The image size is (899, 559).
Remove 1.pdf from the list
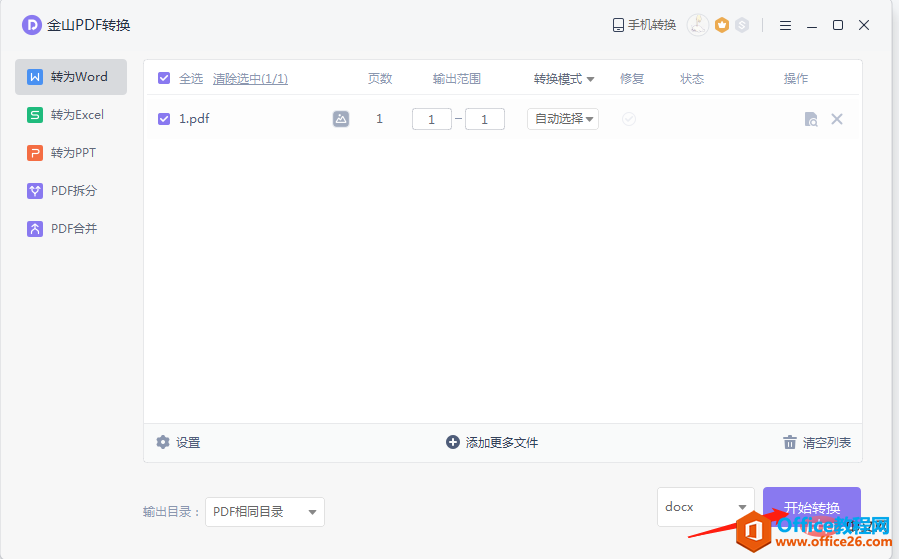[x=837, y=119]
